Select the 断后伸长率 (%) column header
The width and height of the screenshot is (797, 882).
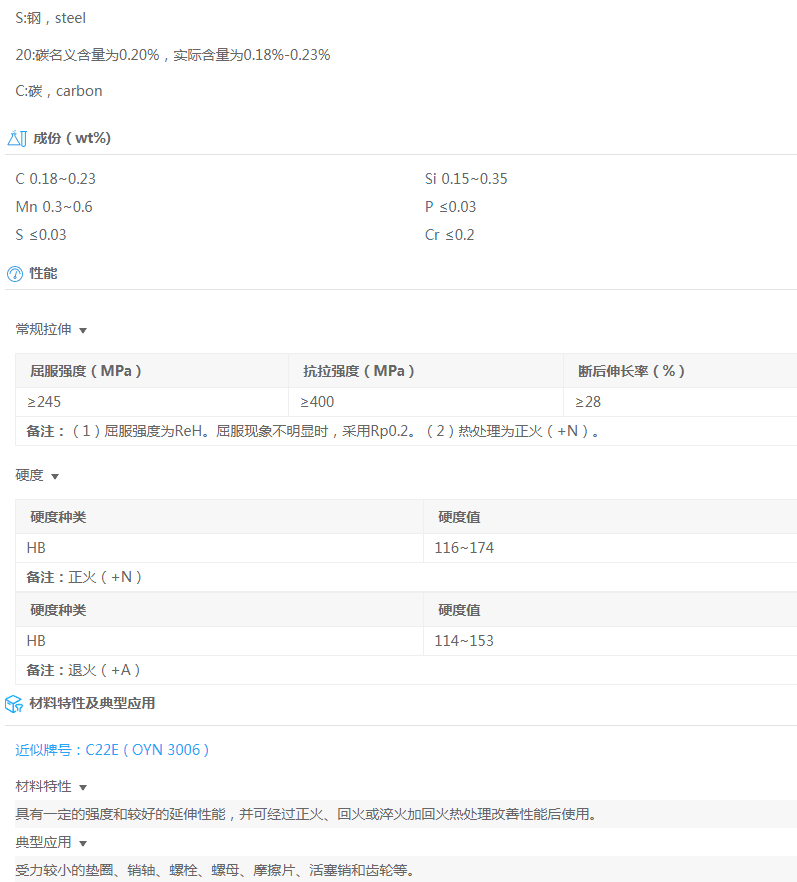pyautogui.click(x=631, y=371)
